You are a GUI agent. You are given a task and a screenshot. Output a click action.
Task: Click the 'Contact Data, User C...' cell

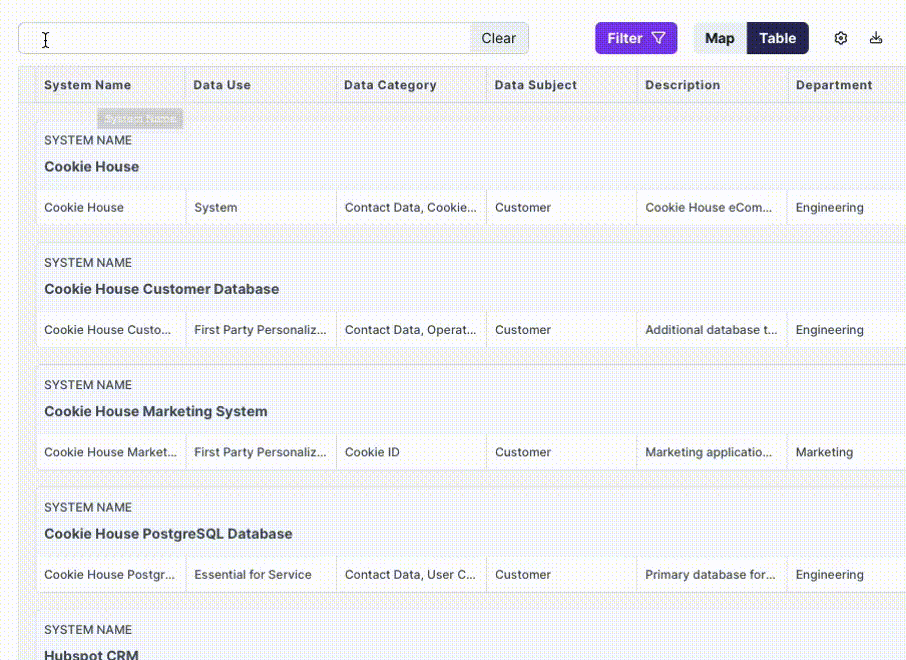tap(411, 575)
